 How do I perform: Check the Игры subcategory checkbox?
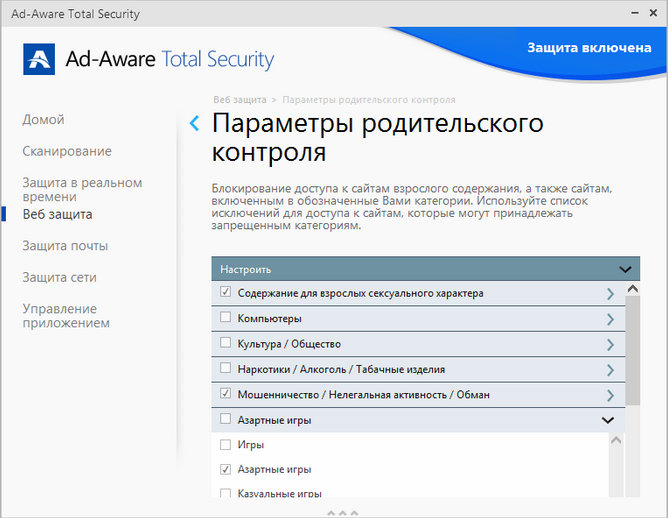(225, 445)
